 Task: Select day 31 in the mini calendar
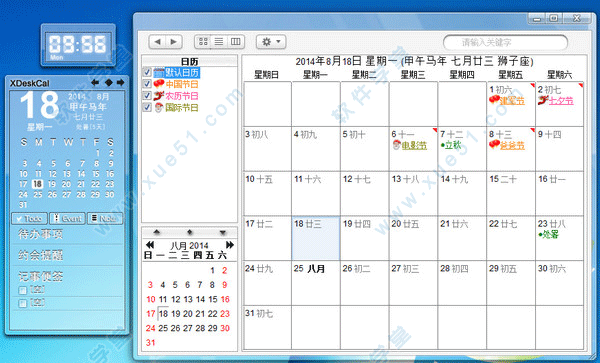[x=151, y=342]
